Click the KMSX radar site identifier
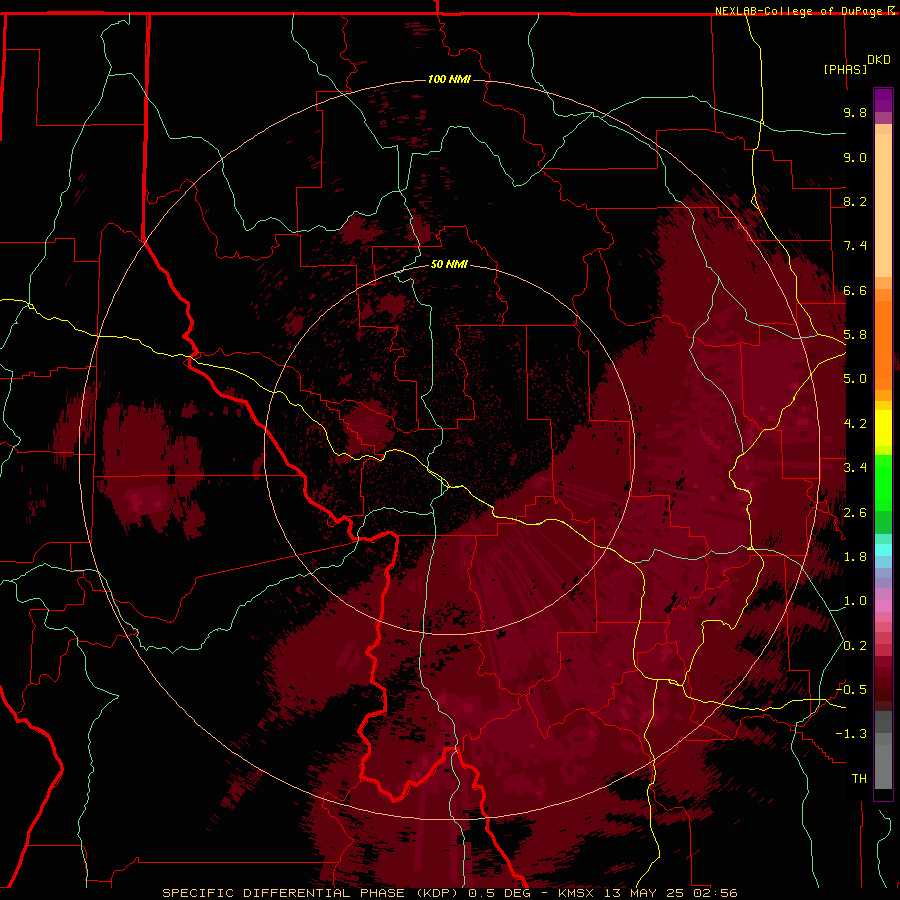 [577, 893]
